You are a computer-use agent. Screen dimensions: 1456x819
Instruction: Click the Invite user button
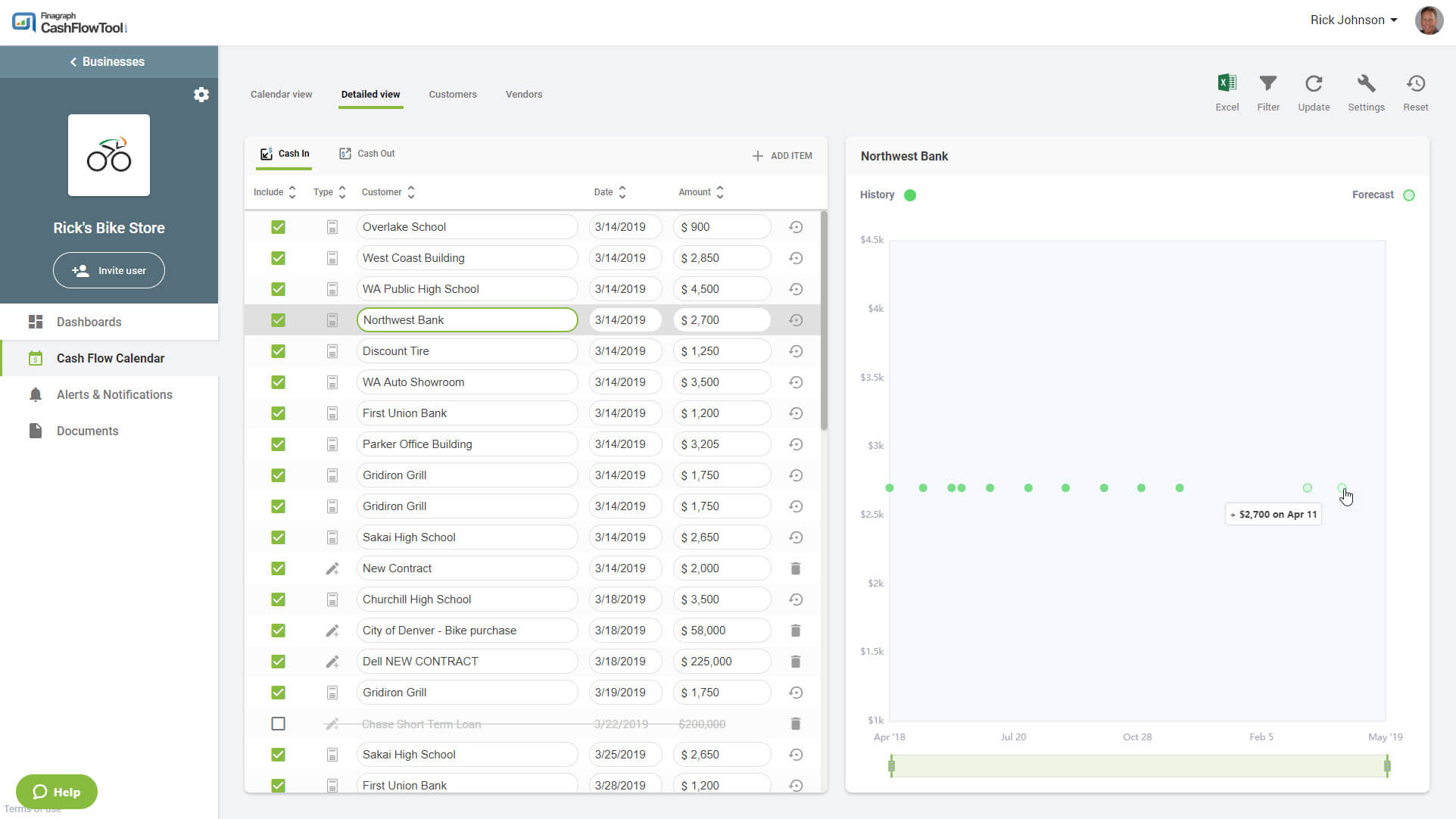point(109,270)
